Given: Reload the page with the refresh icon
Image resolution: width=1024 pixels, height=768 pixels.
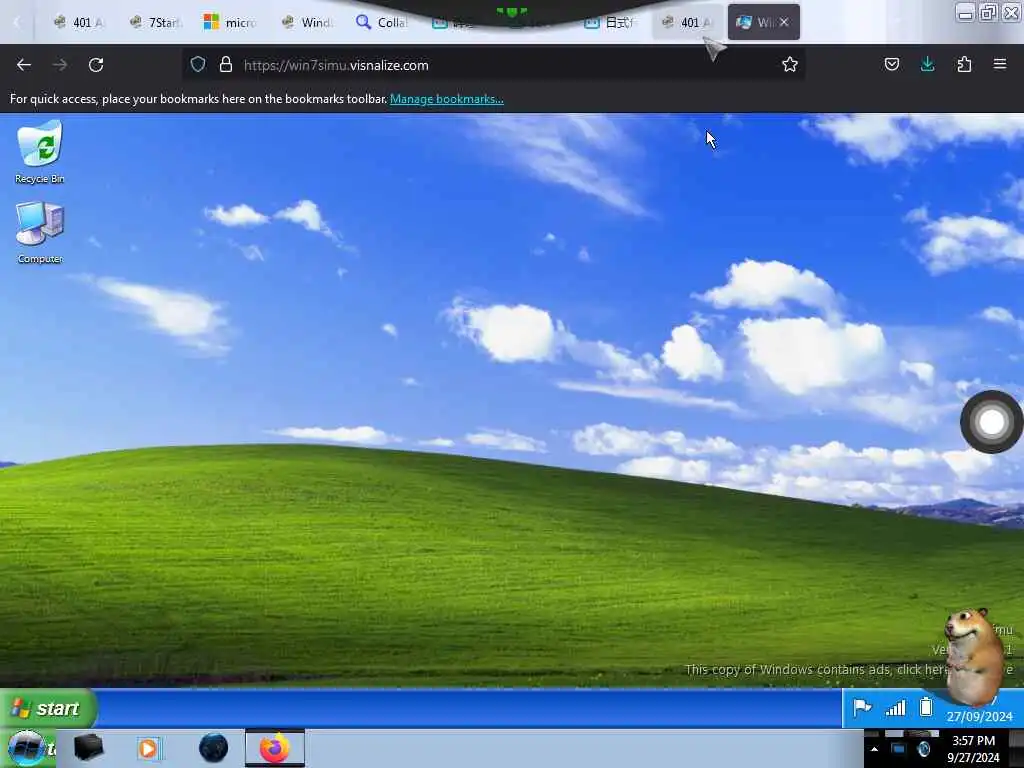Looking at the screenshot, I should pyautogui.click(x=96, y=65).
